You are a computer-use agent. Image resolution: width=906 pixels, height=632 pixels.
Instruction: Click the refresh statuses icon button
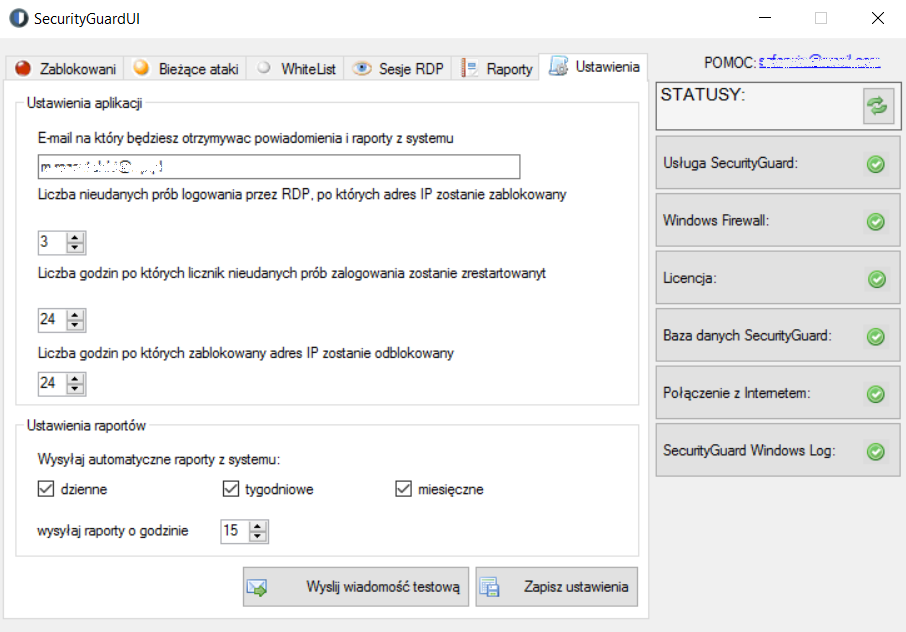click(x=878, y=106)
